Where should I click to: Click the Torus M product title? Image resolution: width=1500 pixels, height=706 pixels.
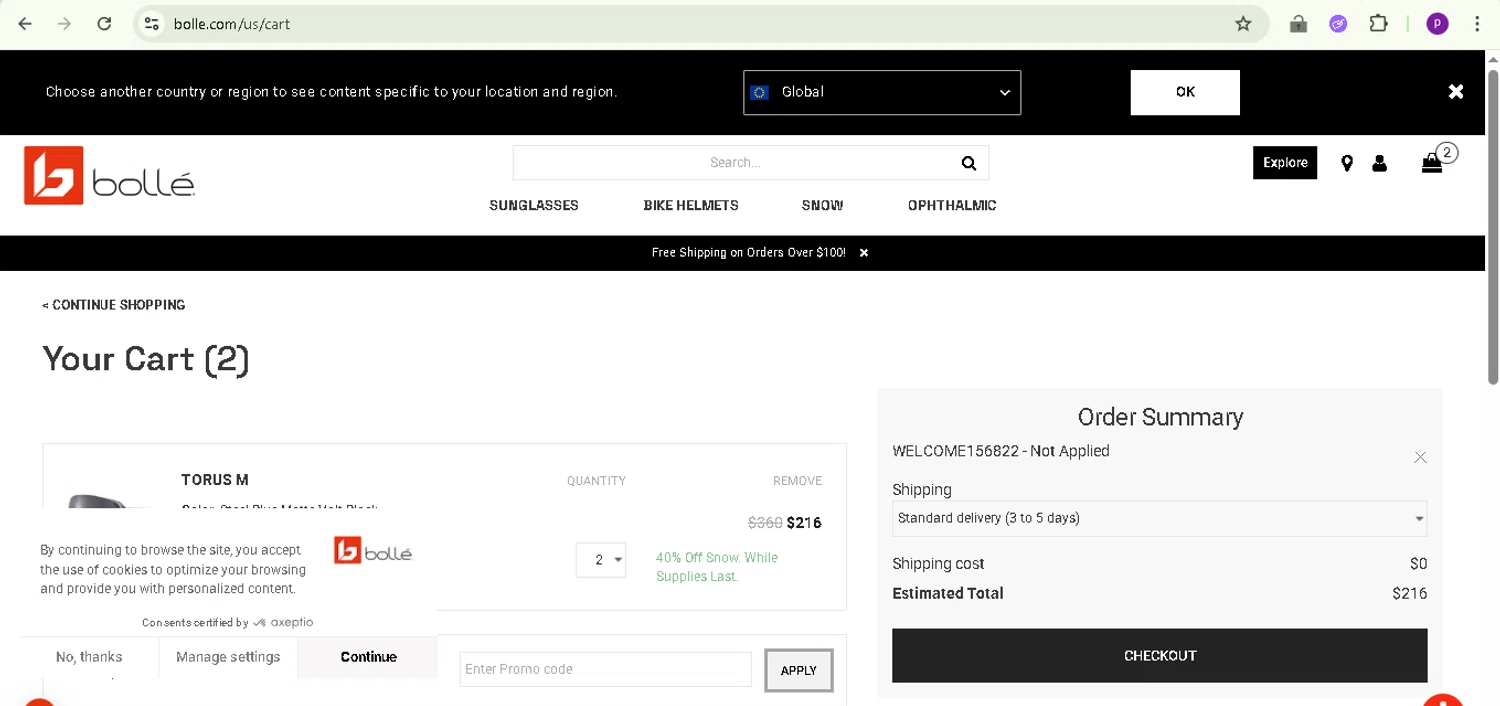[x=215, y=480]
